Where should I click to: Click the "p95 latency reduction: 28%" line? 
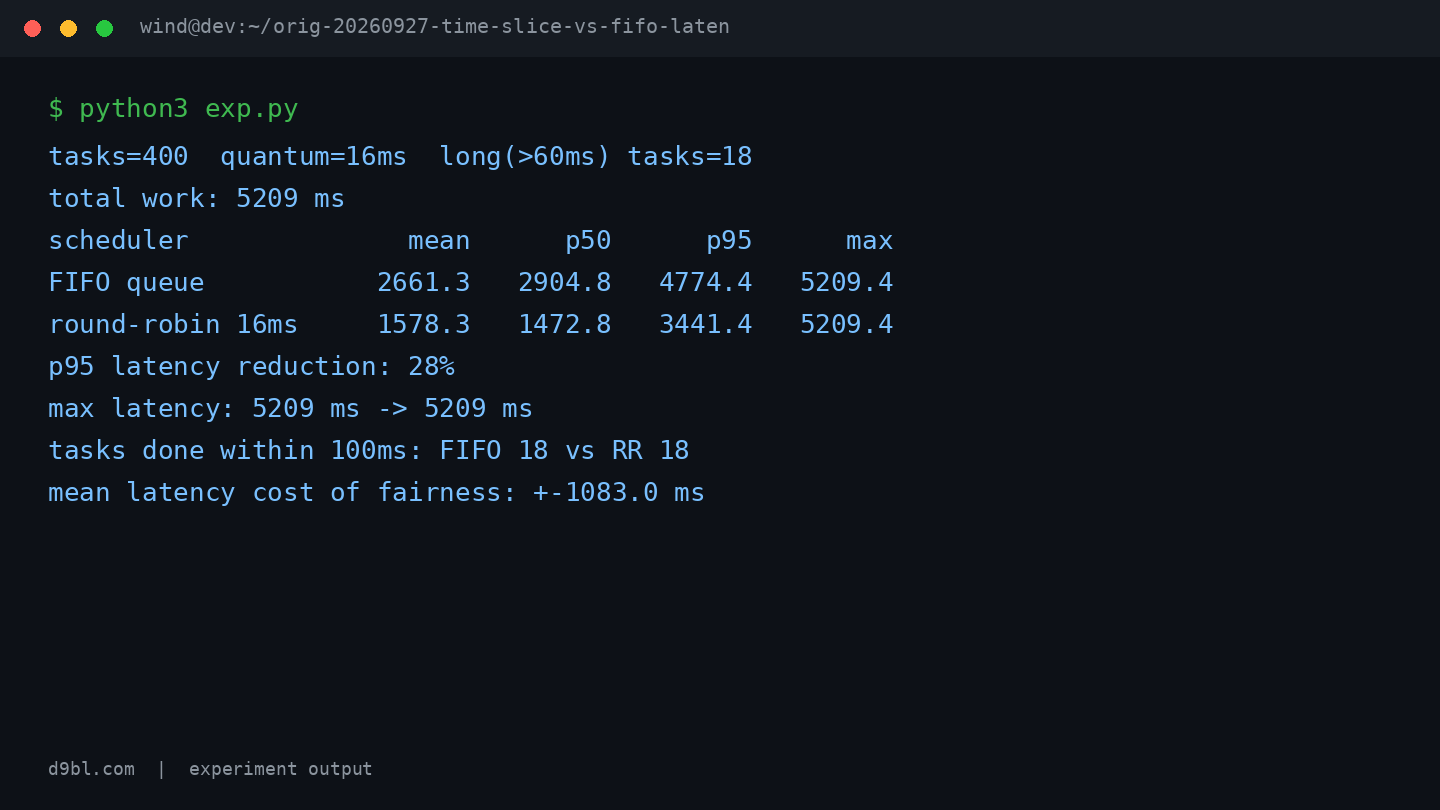tap(251, 367)
